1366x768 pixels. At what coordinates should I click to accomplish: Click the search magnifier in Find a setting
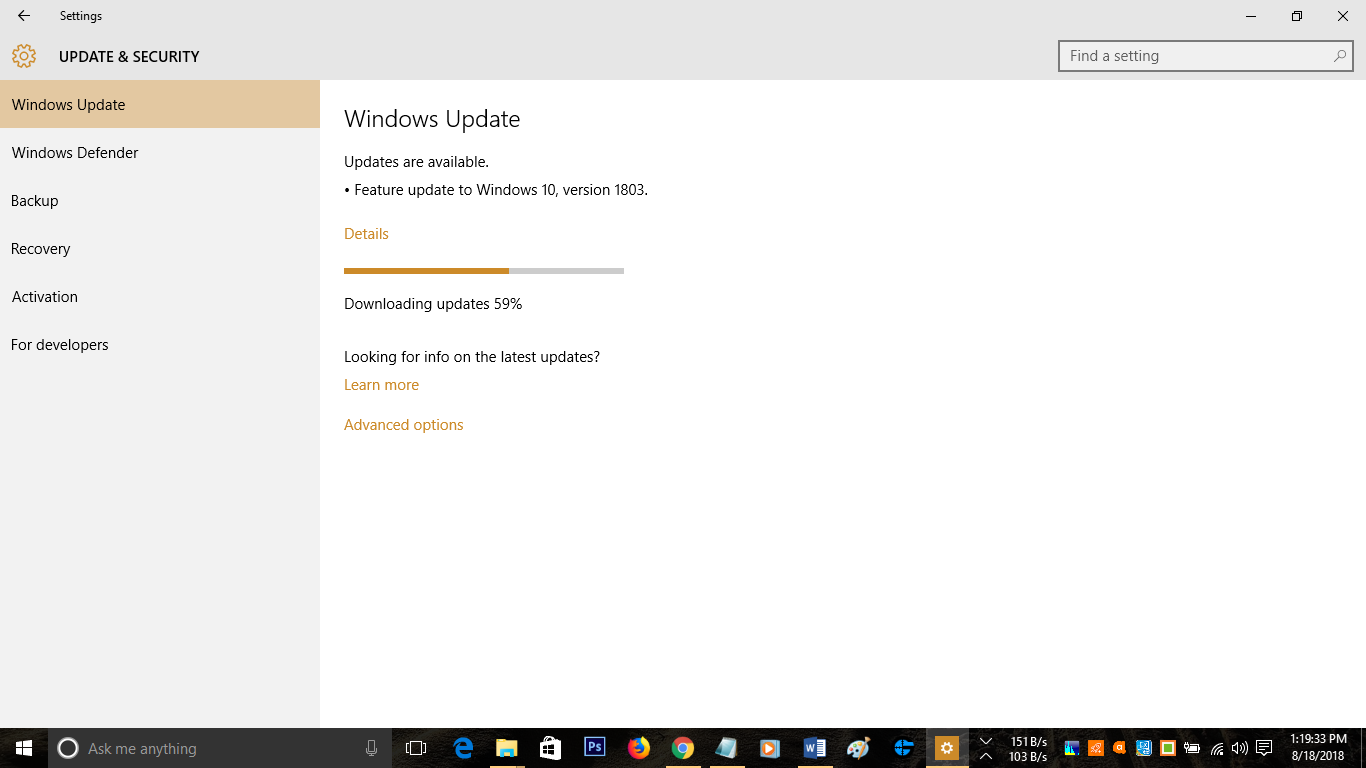(x=1340, y=56)
